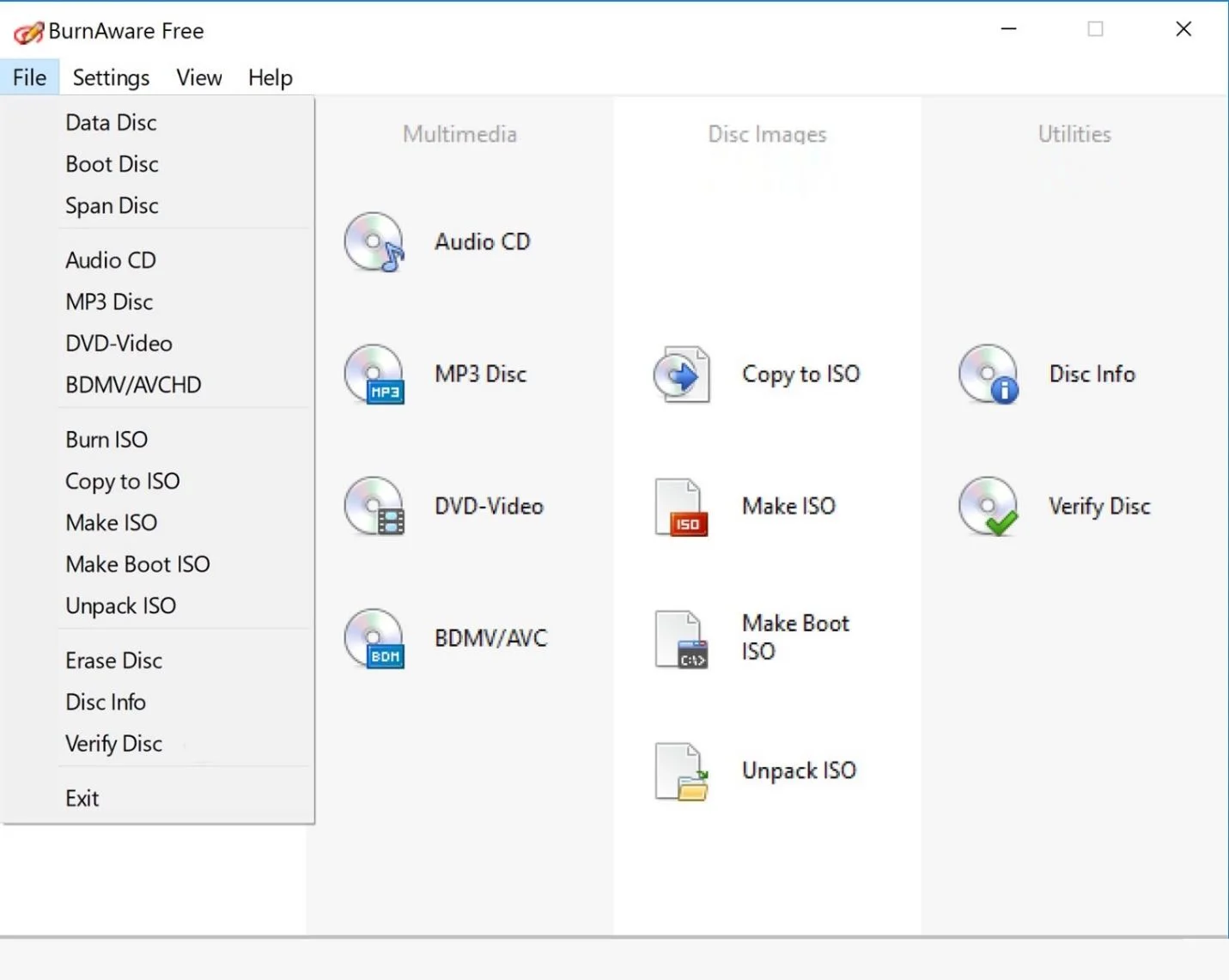The width and height of the screenshot is (1229, 980).
Task: Open Make ISO label in Disc Images
Action: tap(789, 507)
